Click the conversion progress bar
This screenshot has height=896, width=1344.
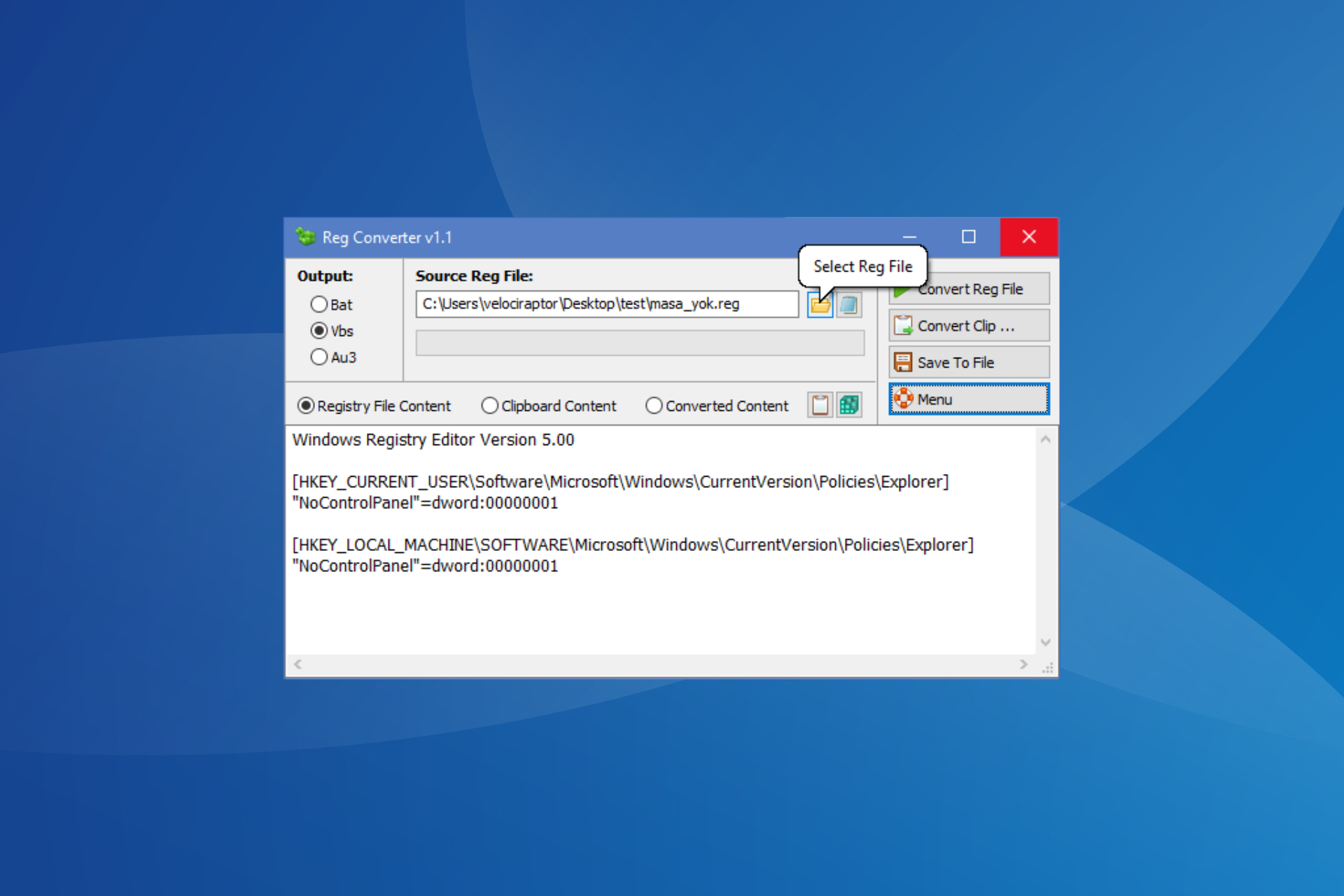[640, 343]
